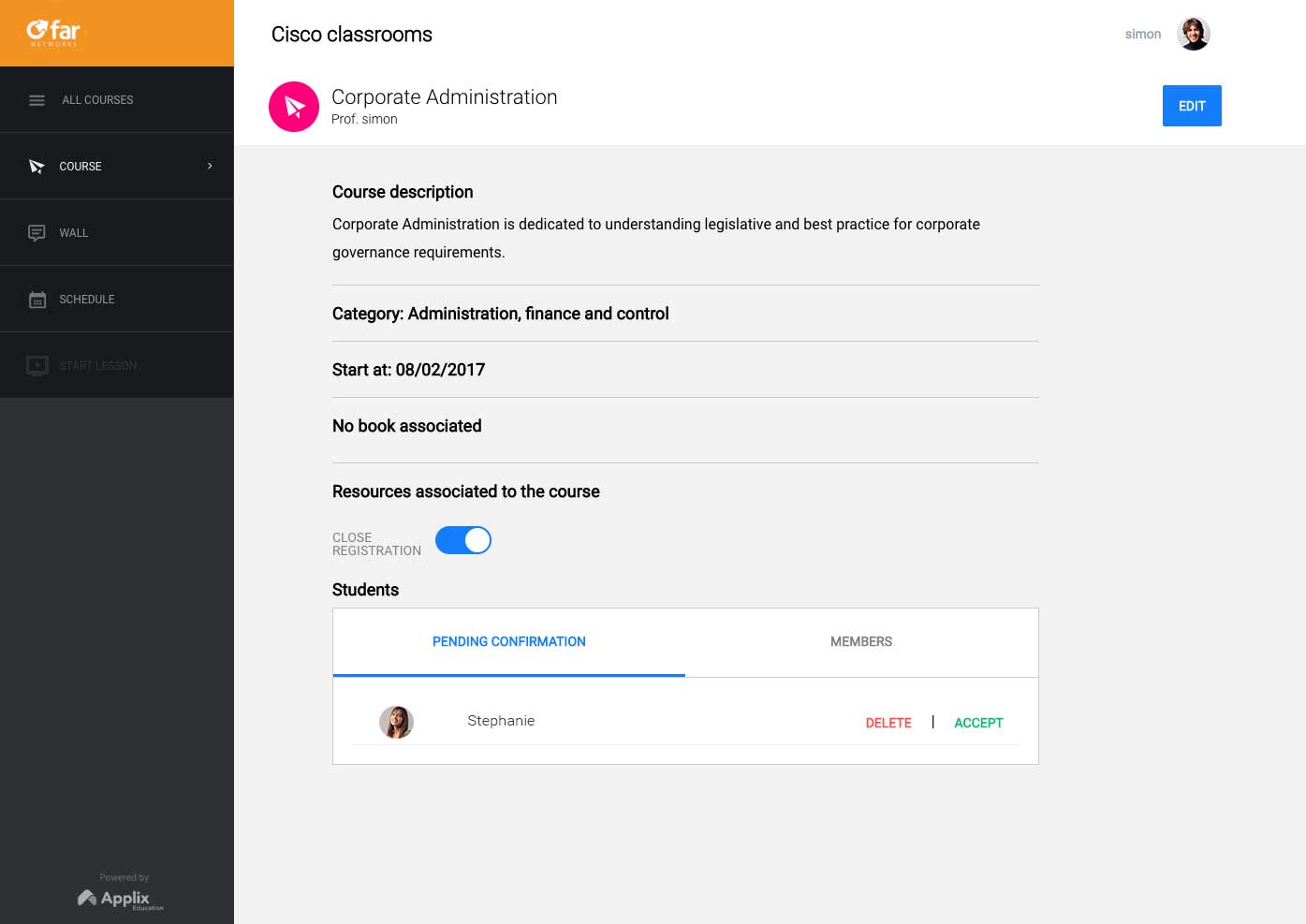Click the Course description heading
Image resolution: width=1306 pixels, height=924 pixels.
[403, 192]
